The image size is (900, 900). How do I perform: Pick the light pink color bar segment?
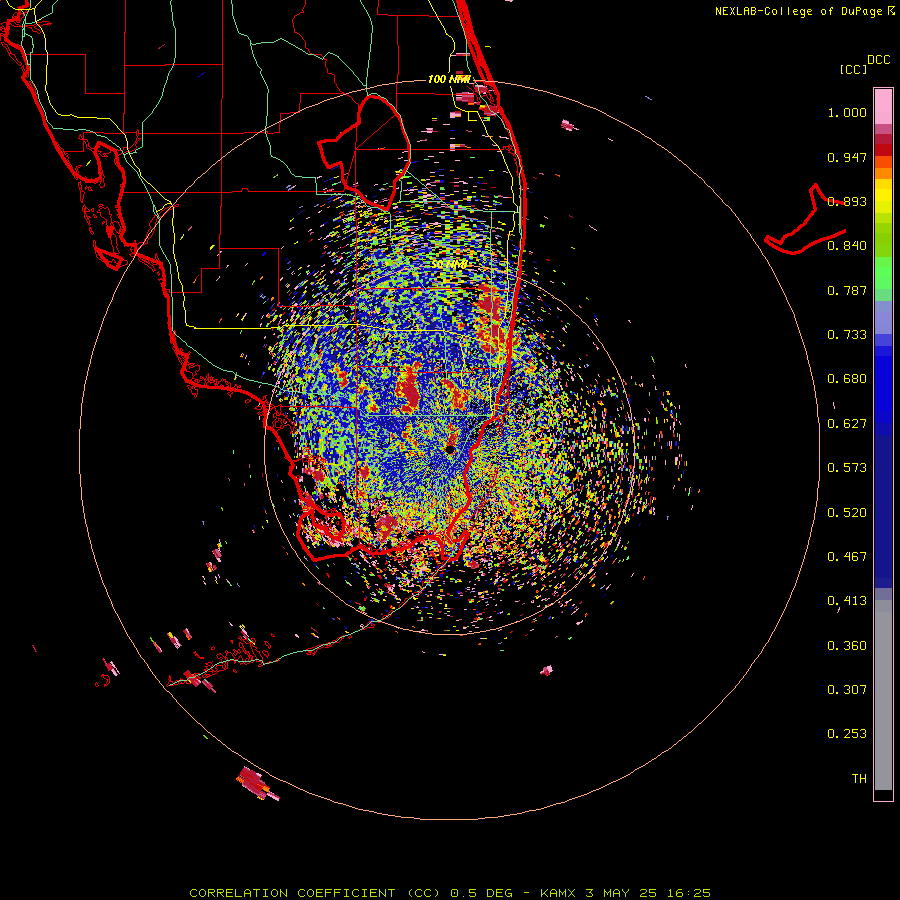pos(883,107)
